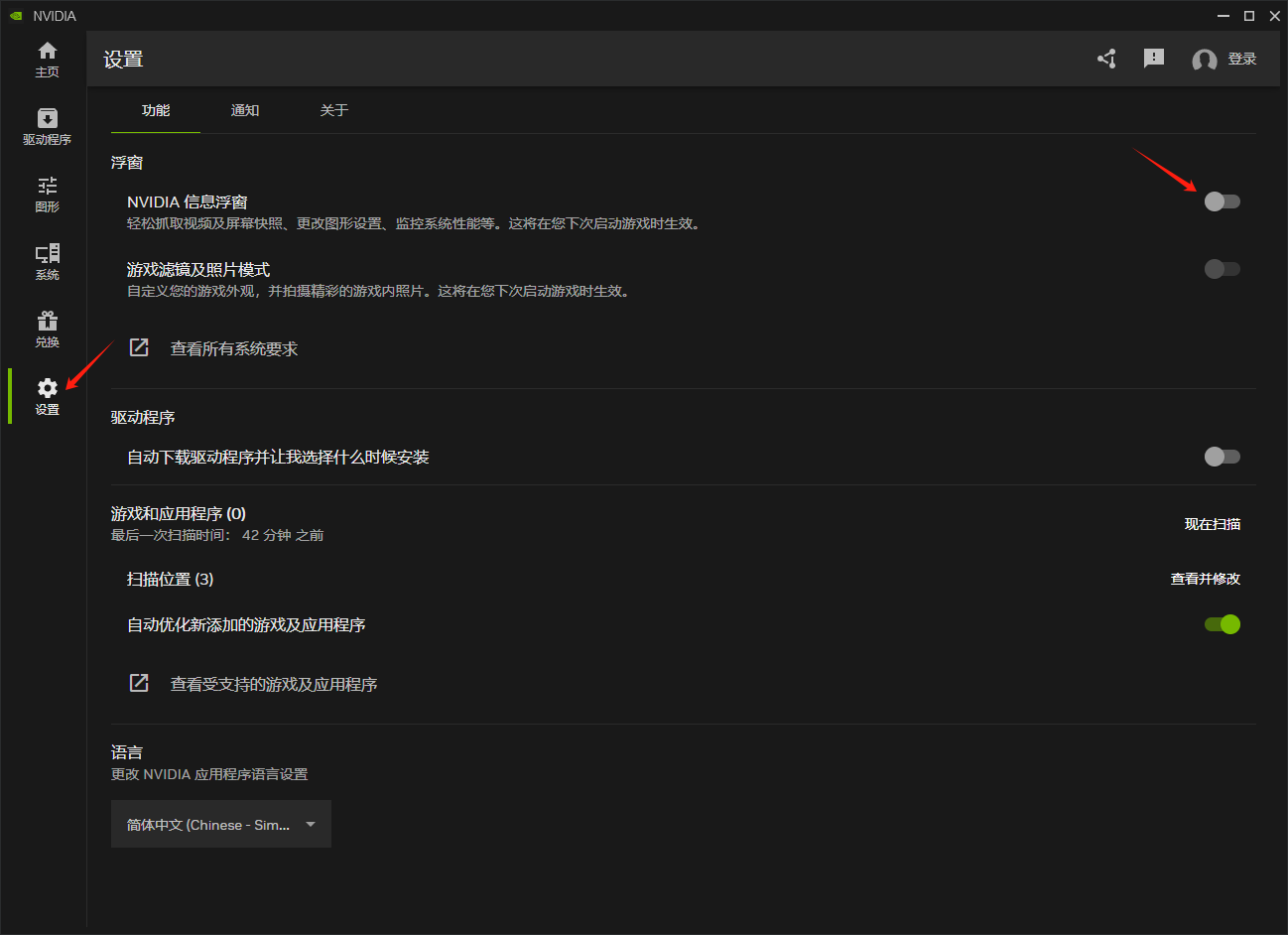Open the language dropdown showing 简体中文
The width and height of the screenshot is (1288, 935).
(220, 824)
